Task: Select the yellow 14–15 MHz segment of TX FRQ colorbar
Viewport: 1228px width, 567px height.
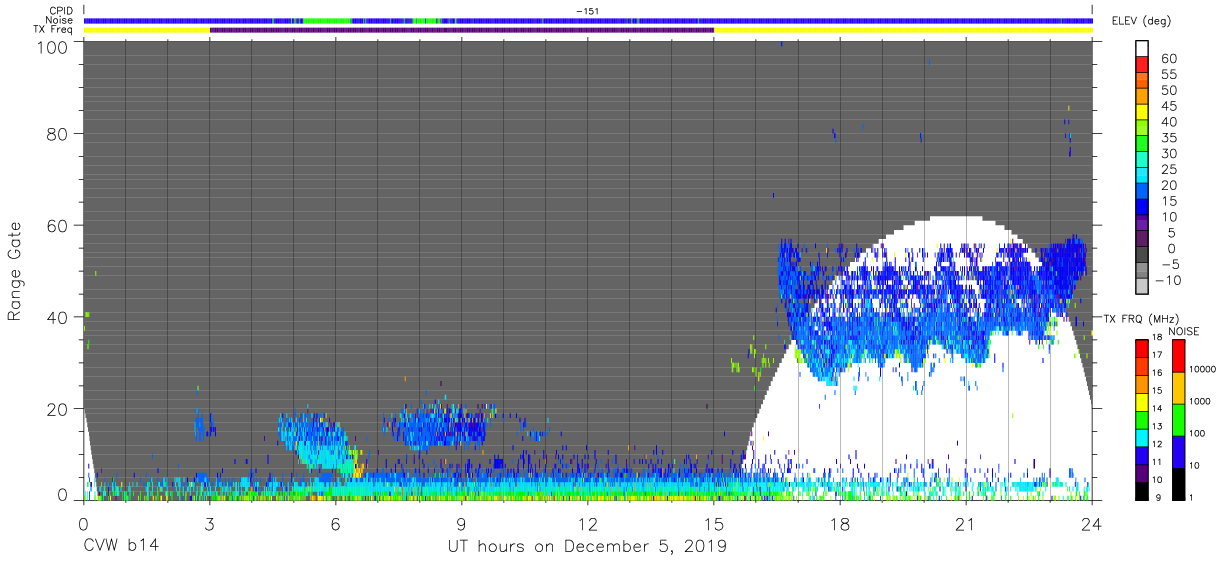Action: point(1142,400)
